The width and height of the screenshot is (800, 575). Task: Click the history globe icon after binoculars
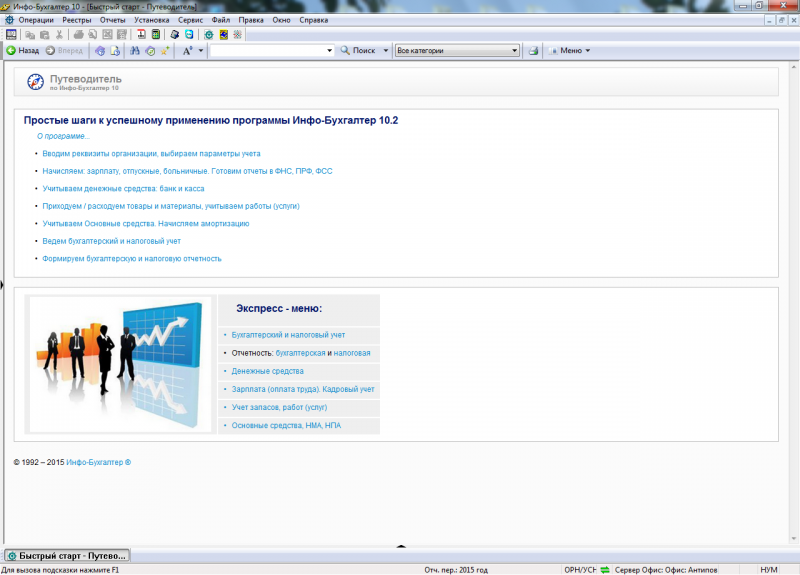(150, 51)
